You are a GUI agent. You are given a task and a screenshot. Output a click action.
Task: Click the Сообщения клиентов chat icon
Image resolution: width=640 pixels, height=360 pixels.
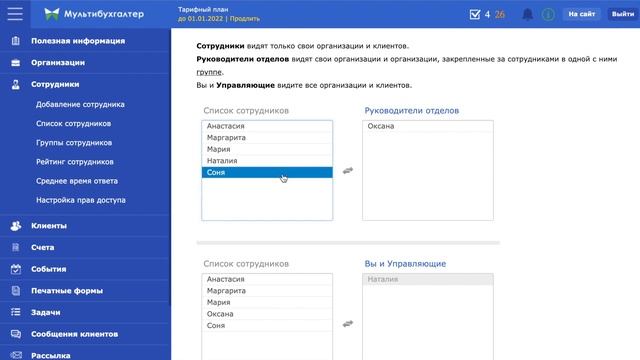click(16, 334)
